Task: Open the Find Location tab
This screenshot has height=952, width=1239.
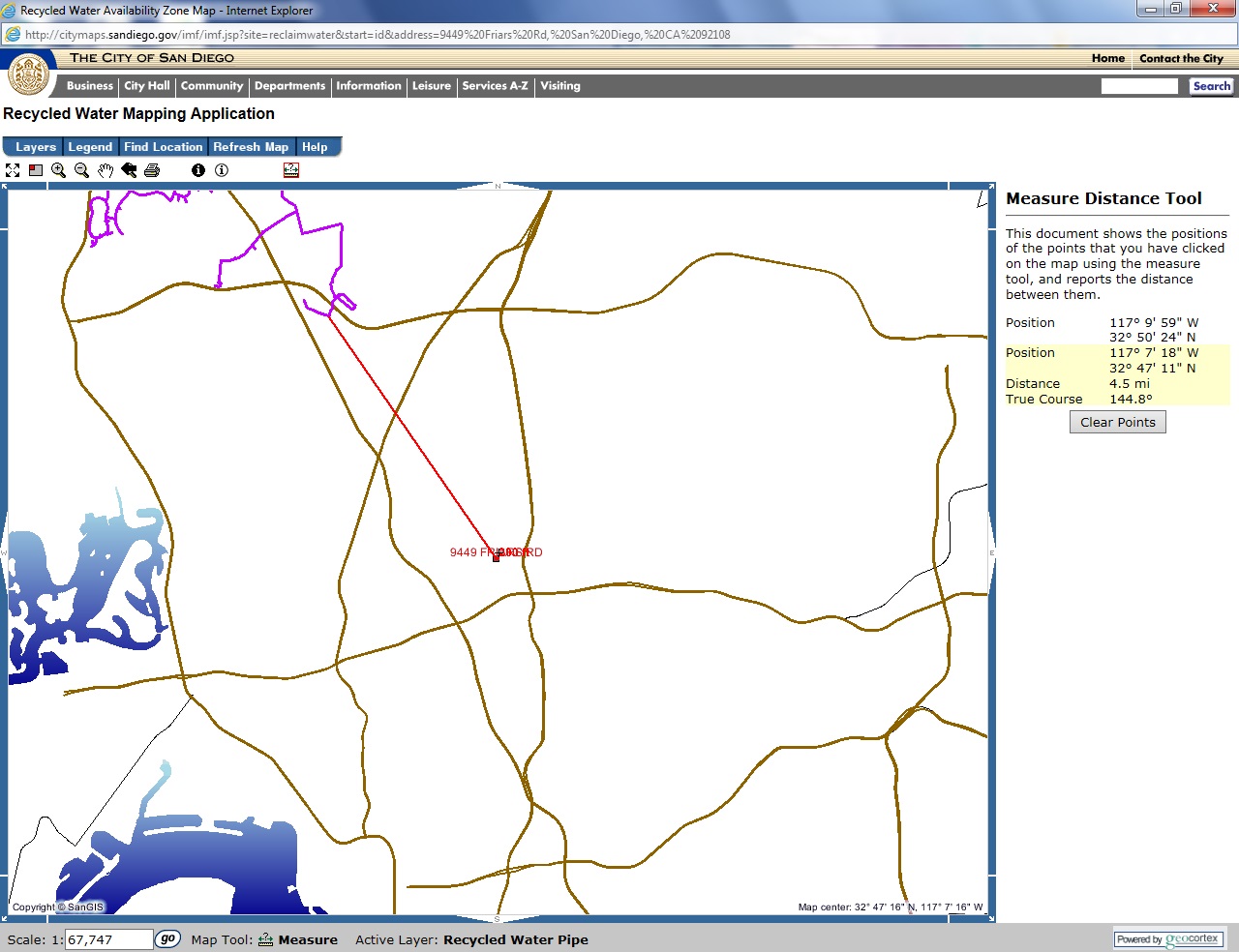Action: (164, 147)
